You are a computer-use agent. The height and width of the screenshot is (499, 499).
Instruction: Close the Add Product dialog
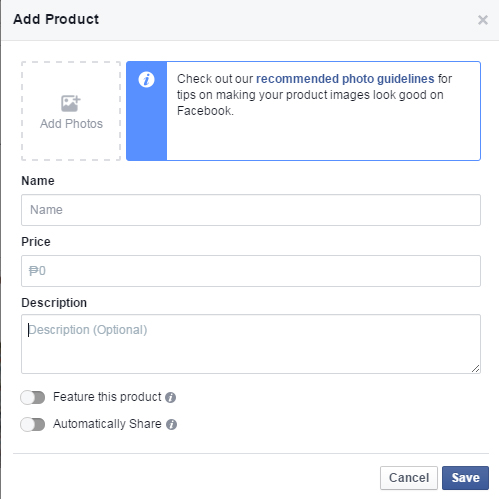pyautogui.click(x=483, y=20)
